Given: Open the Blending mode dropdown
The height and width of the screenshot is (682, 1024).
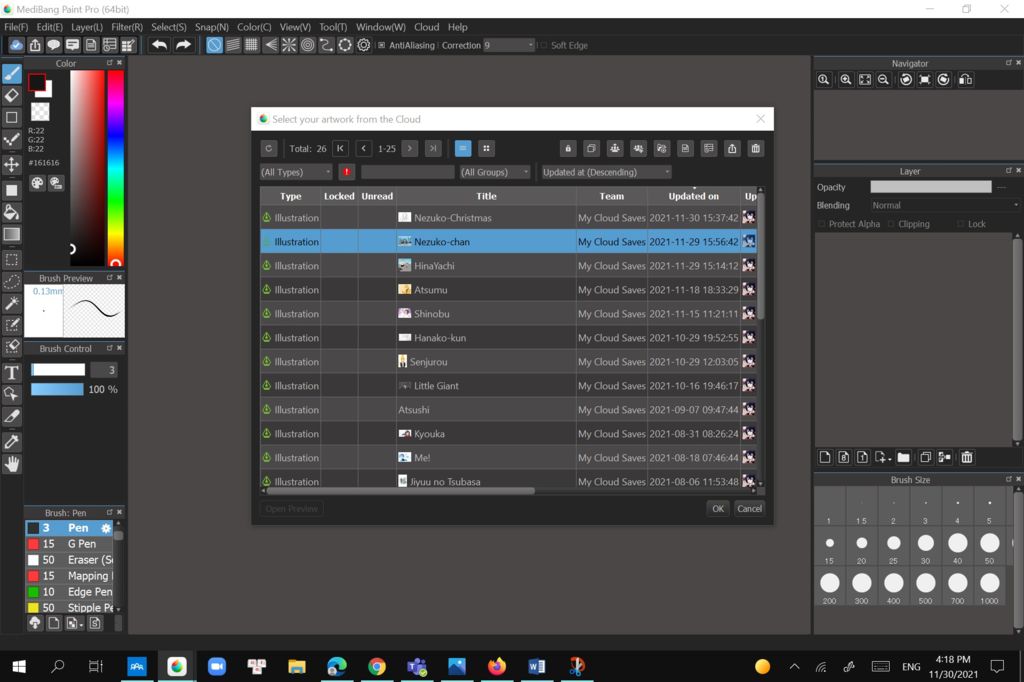Looking at the screenshot, I should point(944,205).
